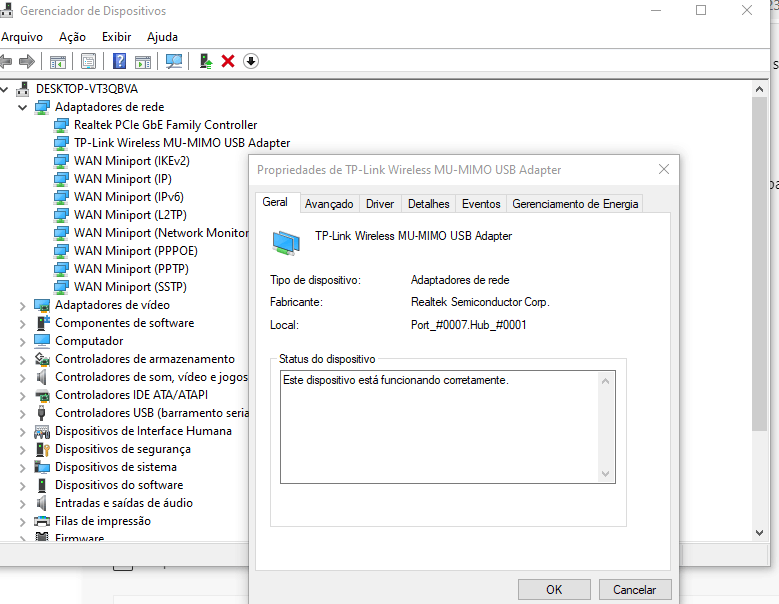Select WAN Miniport (IPv6) entry
The height and width of the screenshot is (604, 779).
point(129,197)
